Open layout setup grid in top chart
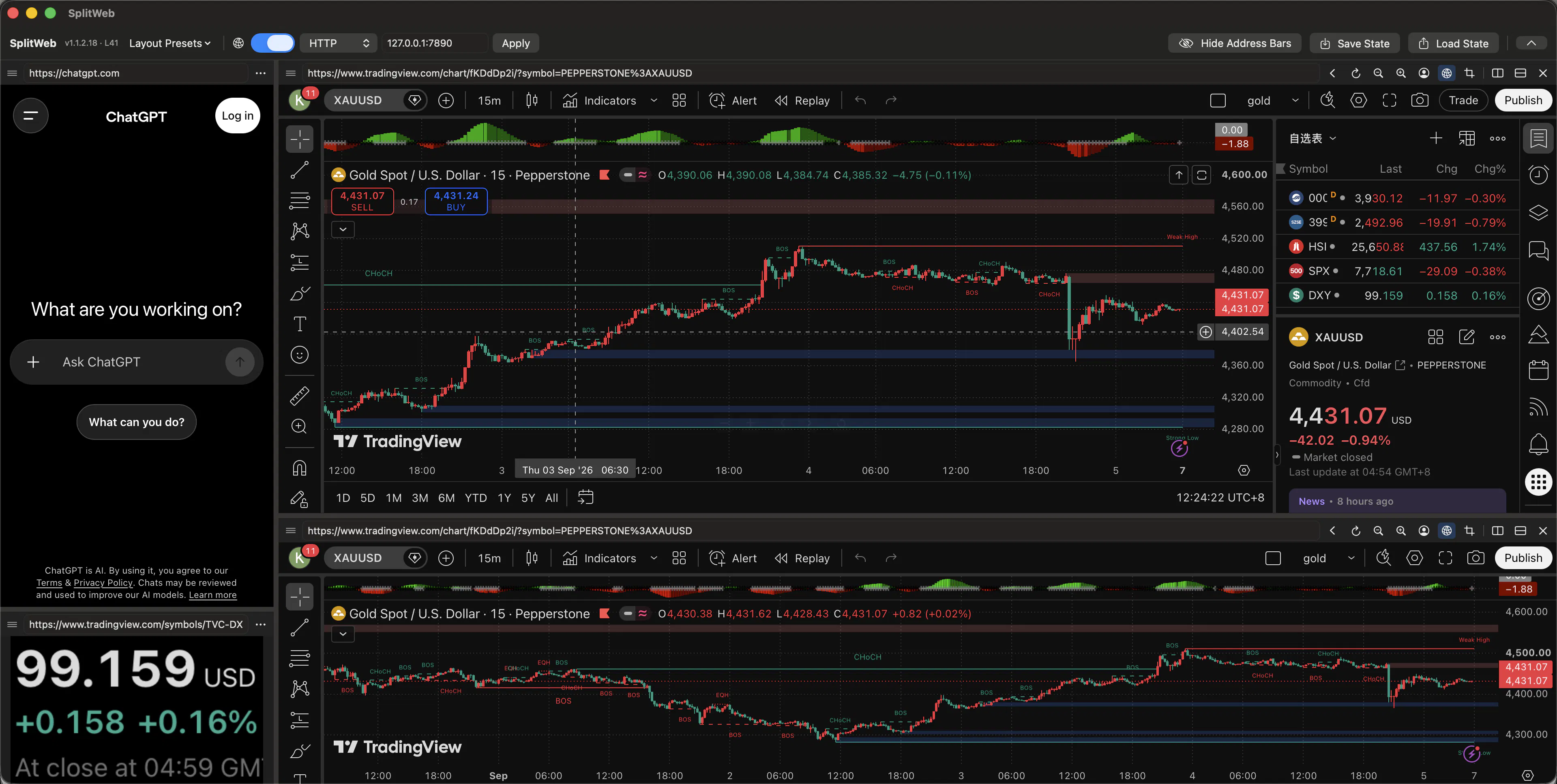This screenshot has height=784, width=1557. 679,101
